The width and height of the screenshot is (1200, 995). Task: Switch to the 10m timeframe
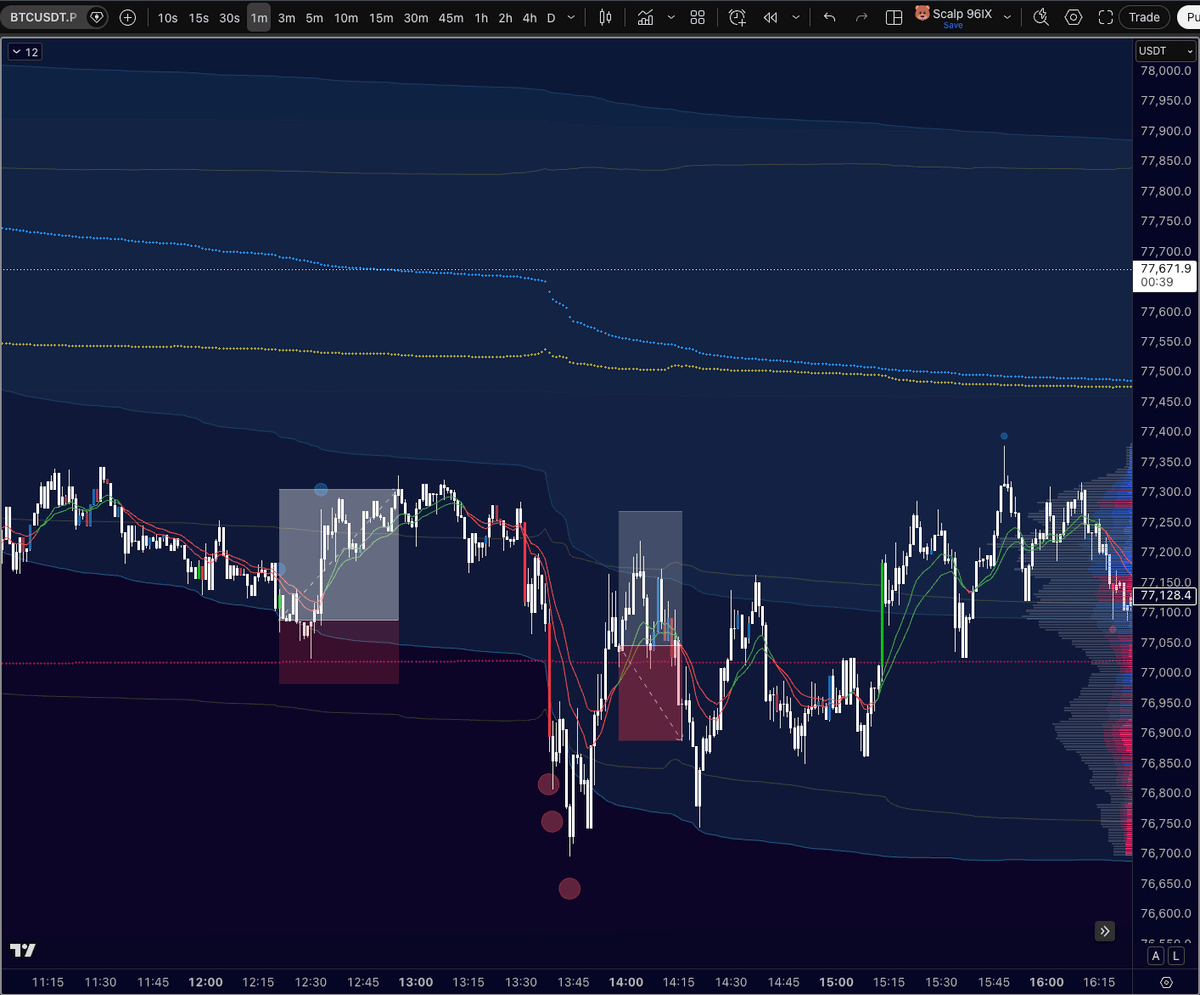click(346, 17)
